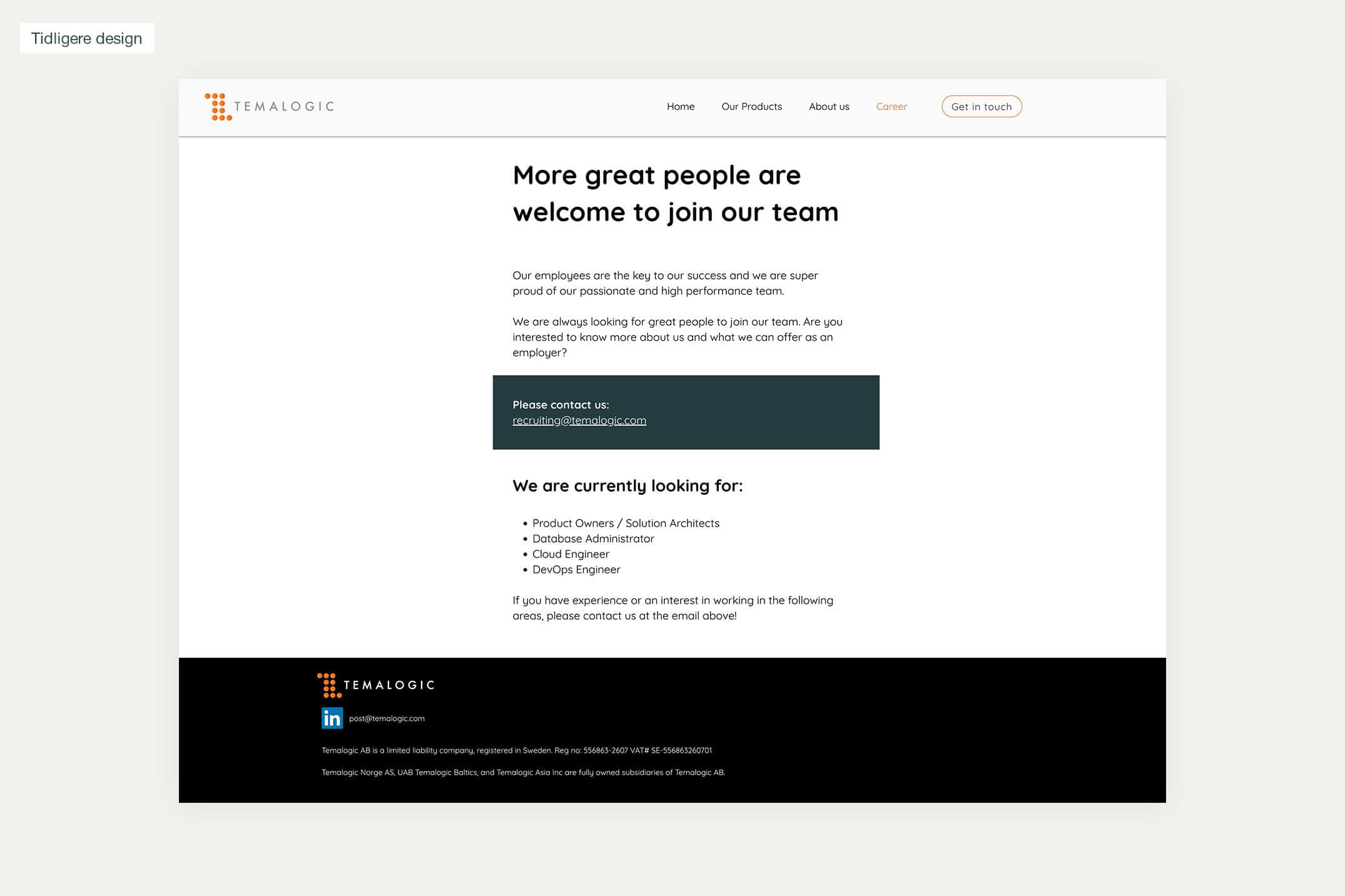
Task: Click the DevOps Engineer list item
Action: [x=576, y=570]
